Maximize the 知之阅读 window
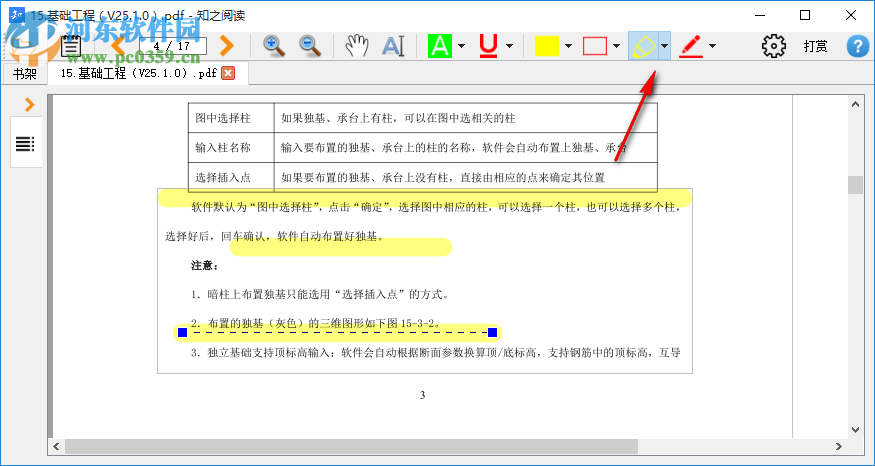 (805, 15)
